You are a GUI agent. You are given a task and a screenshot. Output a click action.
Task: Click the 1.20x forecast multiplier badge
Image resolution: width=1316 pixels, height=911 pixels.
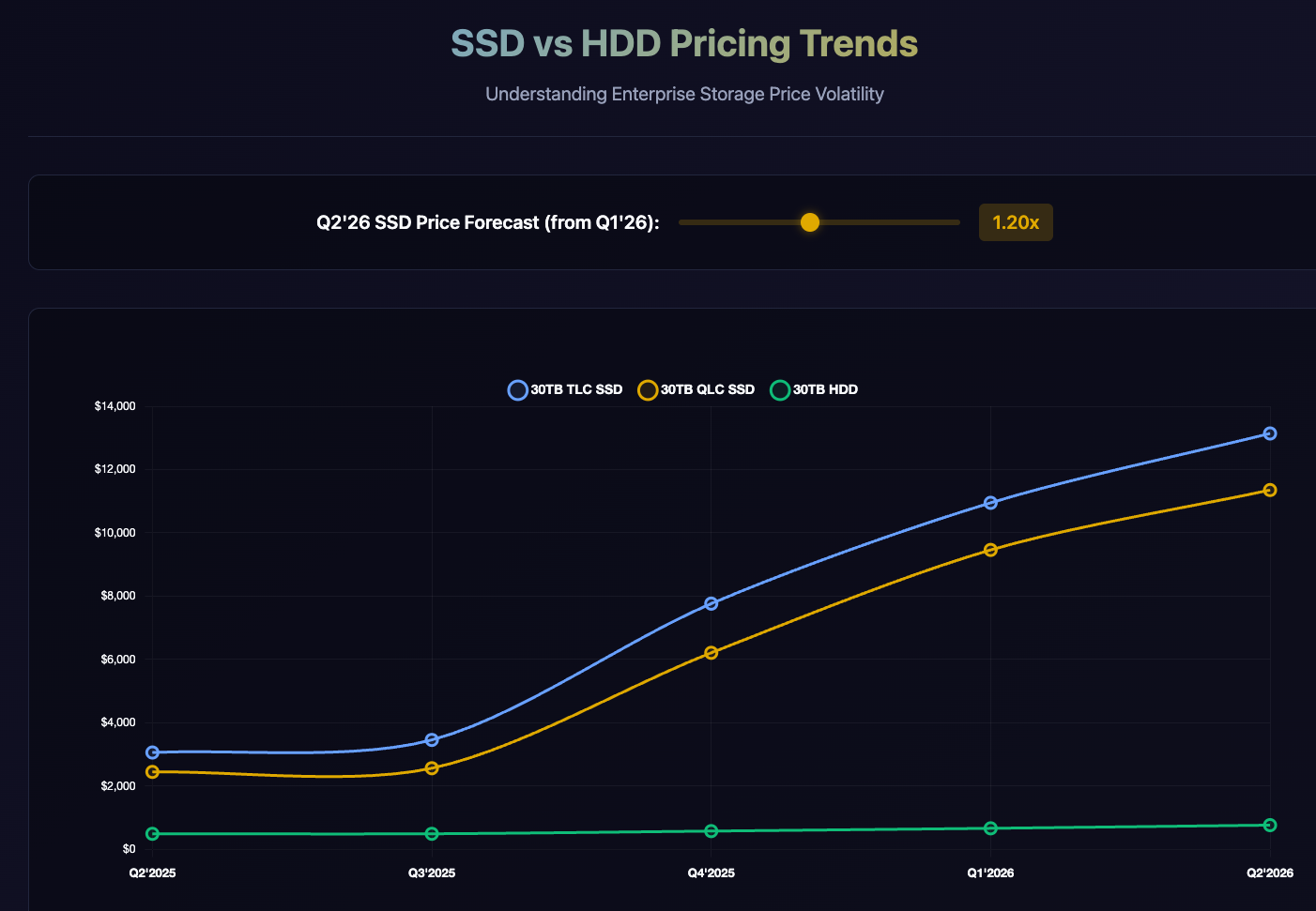[x=1016, y=222]
